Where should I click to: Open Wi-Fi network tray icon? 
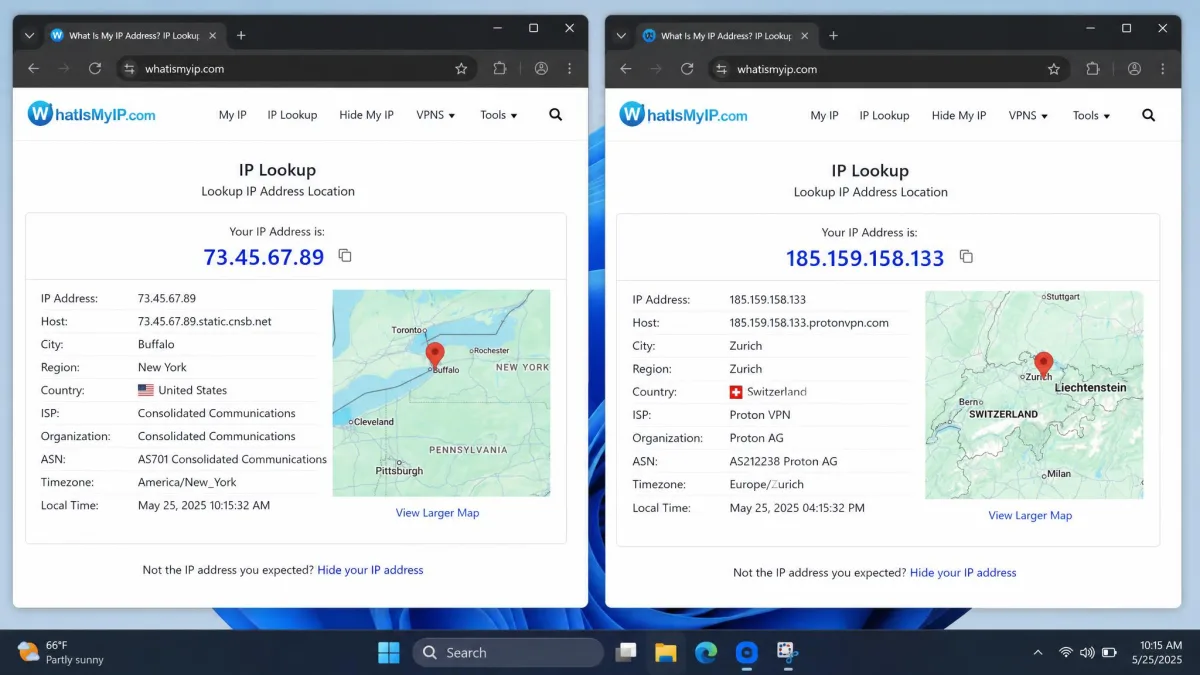point(1066,653)
